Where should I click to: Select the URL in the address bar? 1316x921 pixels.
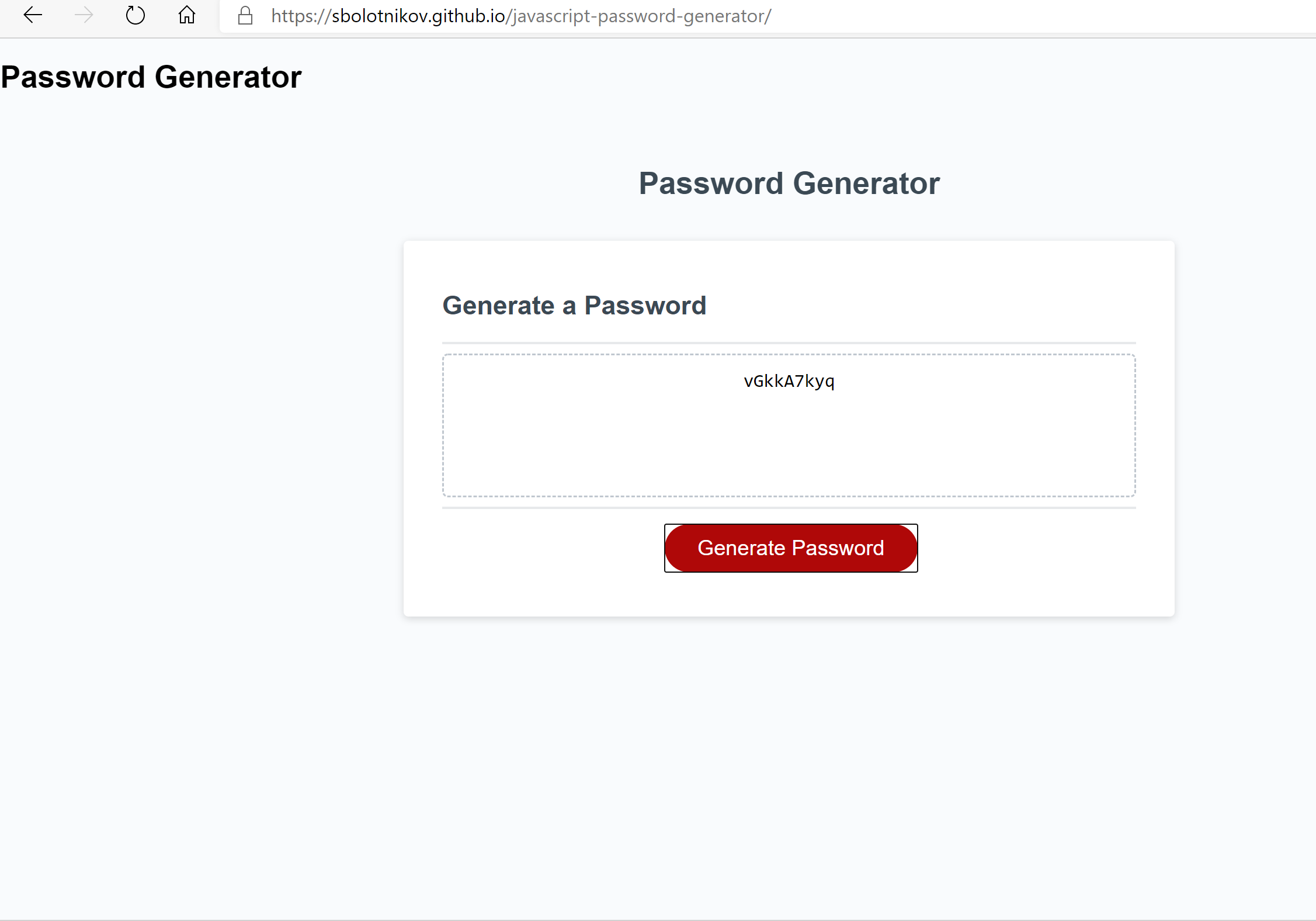(521, 16)
